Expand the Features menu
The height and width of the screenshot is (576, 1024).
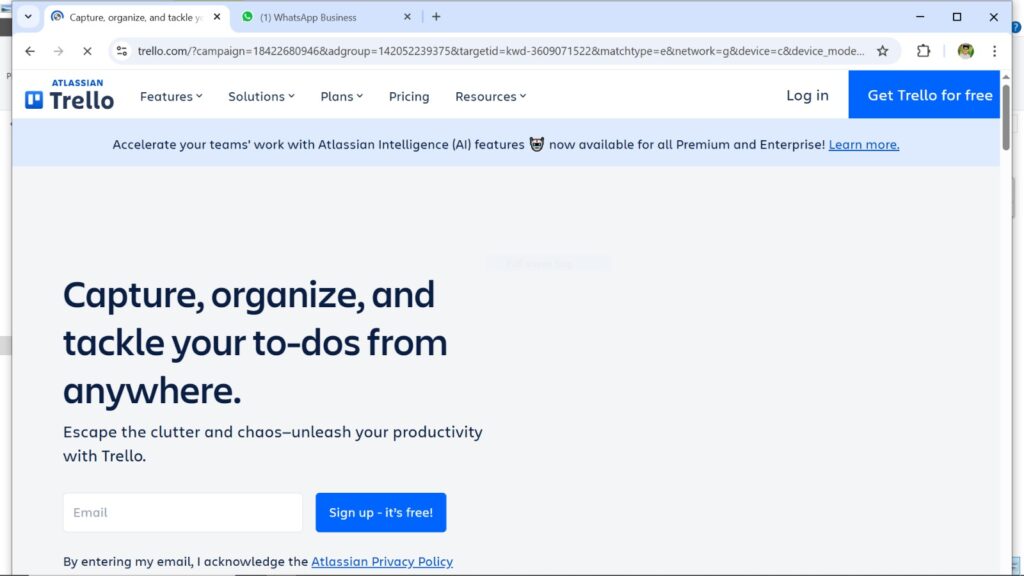tap(171, 96)
